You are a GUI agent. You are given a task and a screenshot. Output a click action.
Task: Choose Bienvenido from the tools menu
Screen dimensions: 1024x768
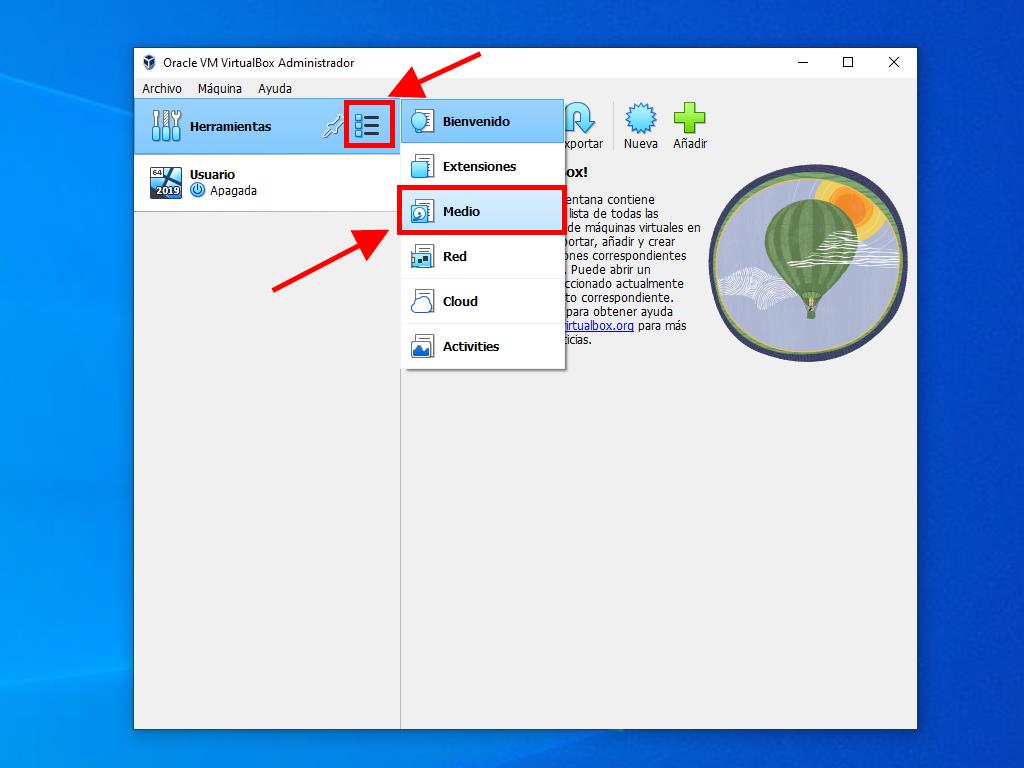[482, 121]
